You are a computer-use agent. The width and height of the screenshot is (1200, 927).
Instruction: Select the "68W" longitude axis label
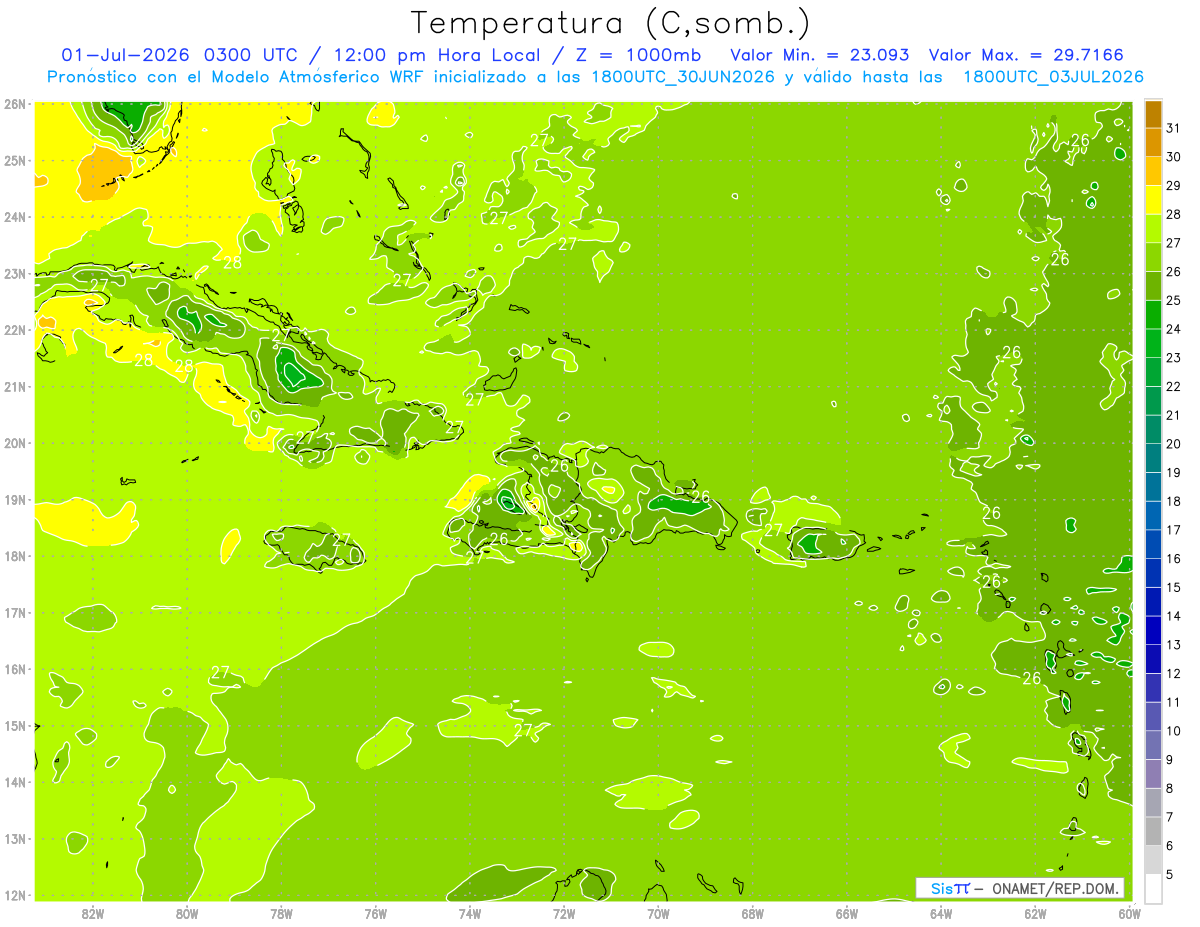pos(752,913)
